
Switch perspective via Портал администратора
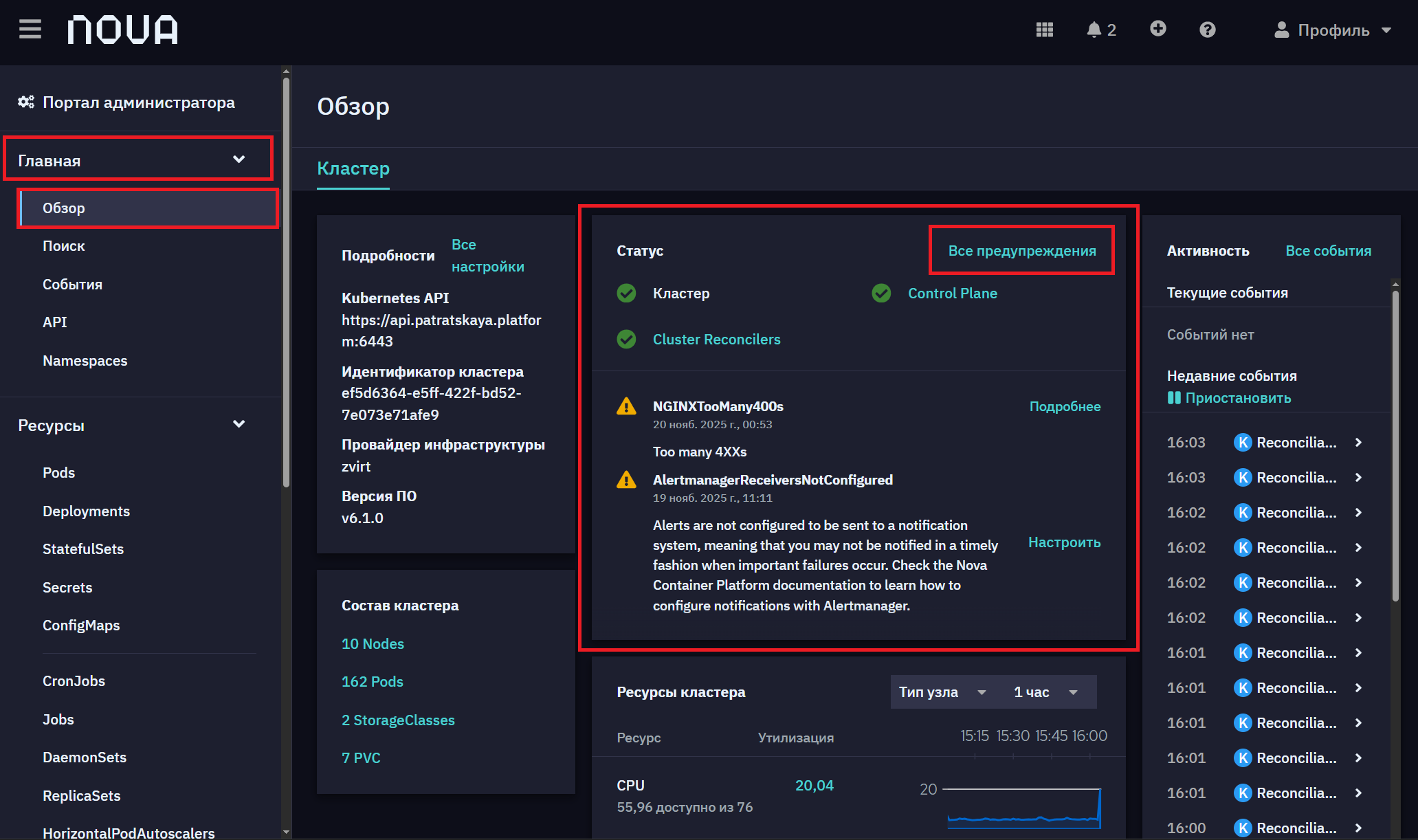[126, 102]
